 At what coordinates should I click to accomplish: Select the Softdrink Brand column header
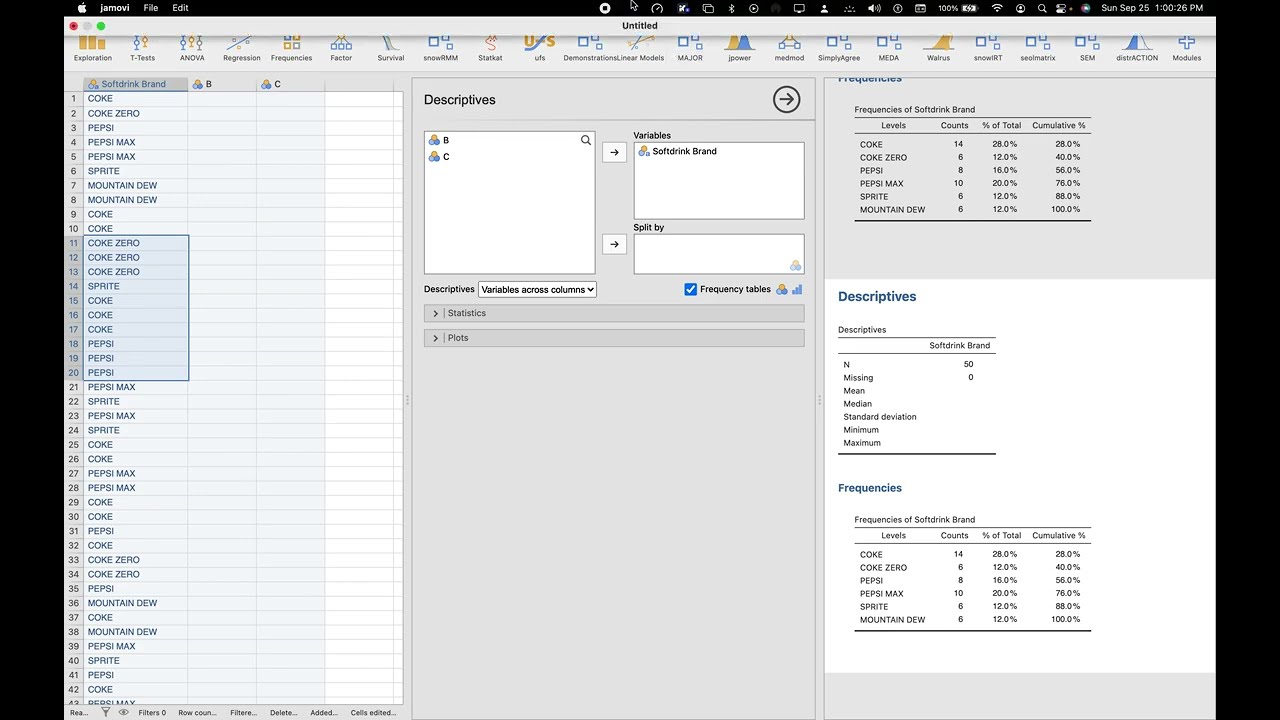(x=135, y=84)
